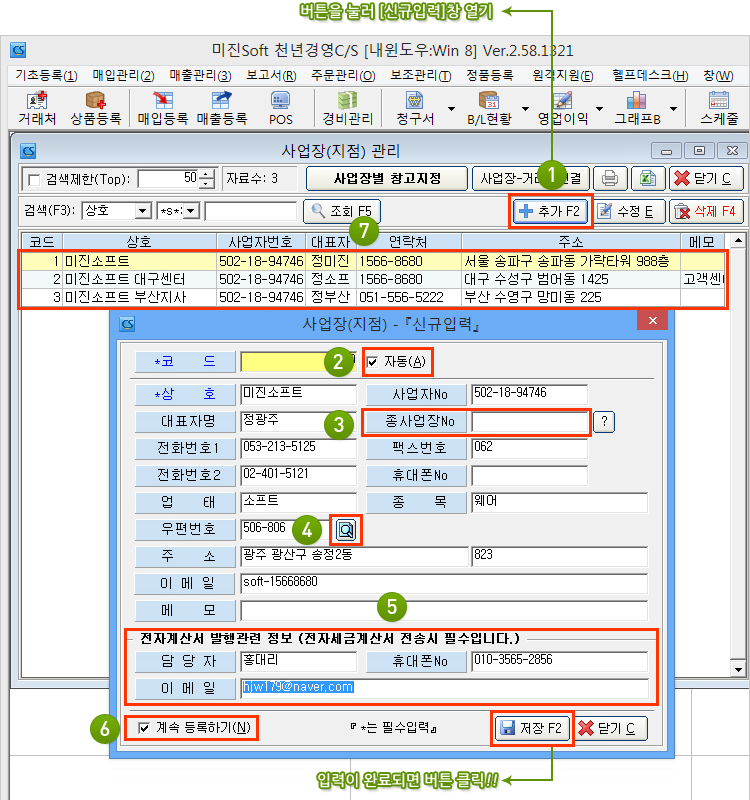This screenshot has height=800, width=750.
Task: Open the 스케줄 toolbar icon
Action: pos(719,109)
